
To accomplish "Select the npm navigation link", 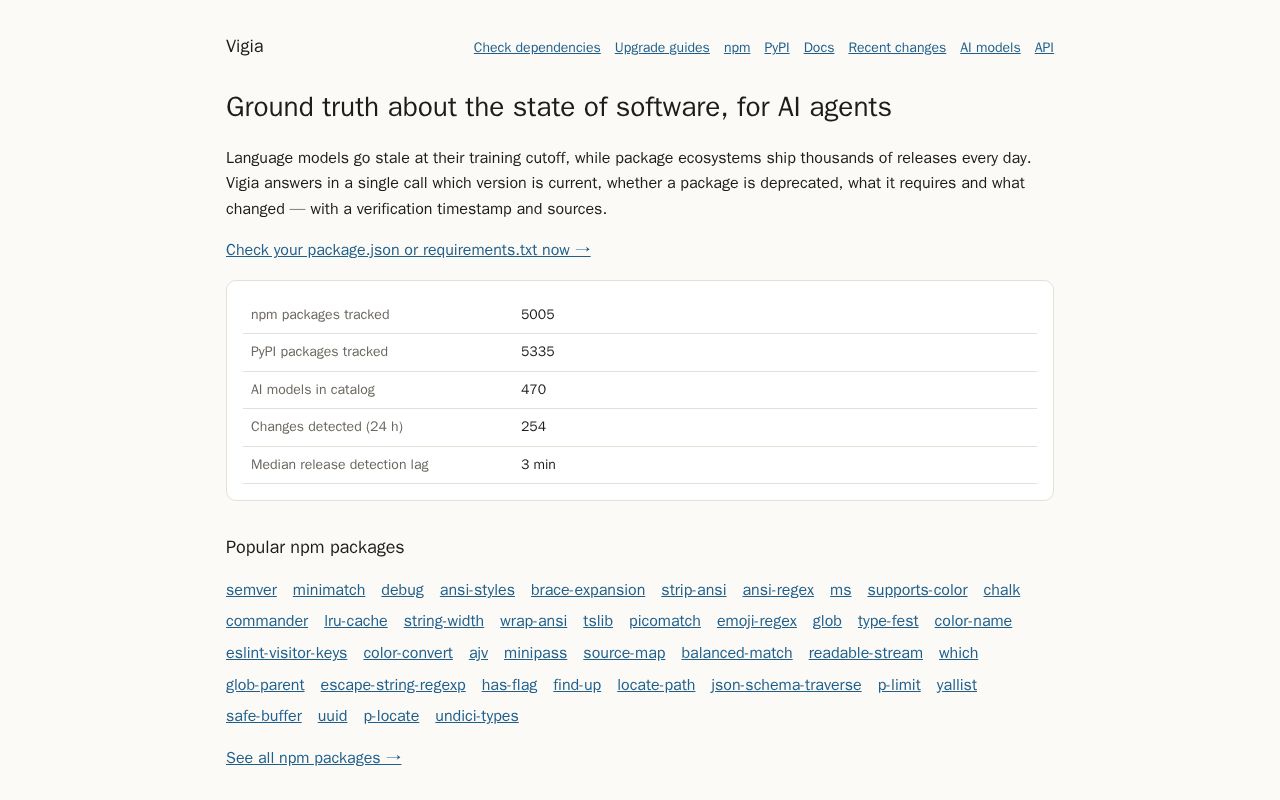I will coord(737,48).
